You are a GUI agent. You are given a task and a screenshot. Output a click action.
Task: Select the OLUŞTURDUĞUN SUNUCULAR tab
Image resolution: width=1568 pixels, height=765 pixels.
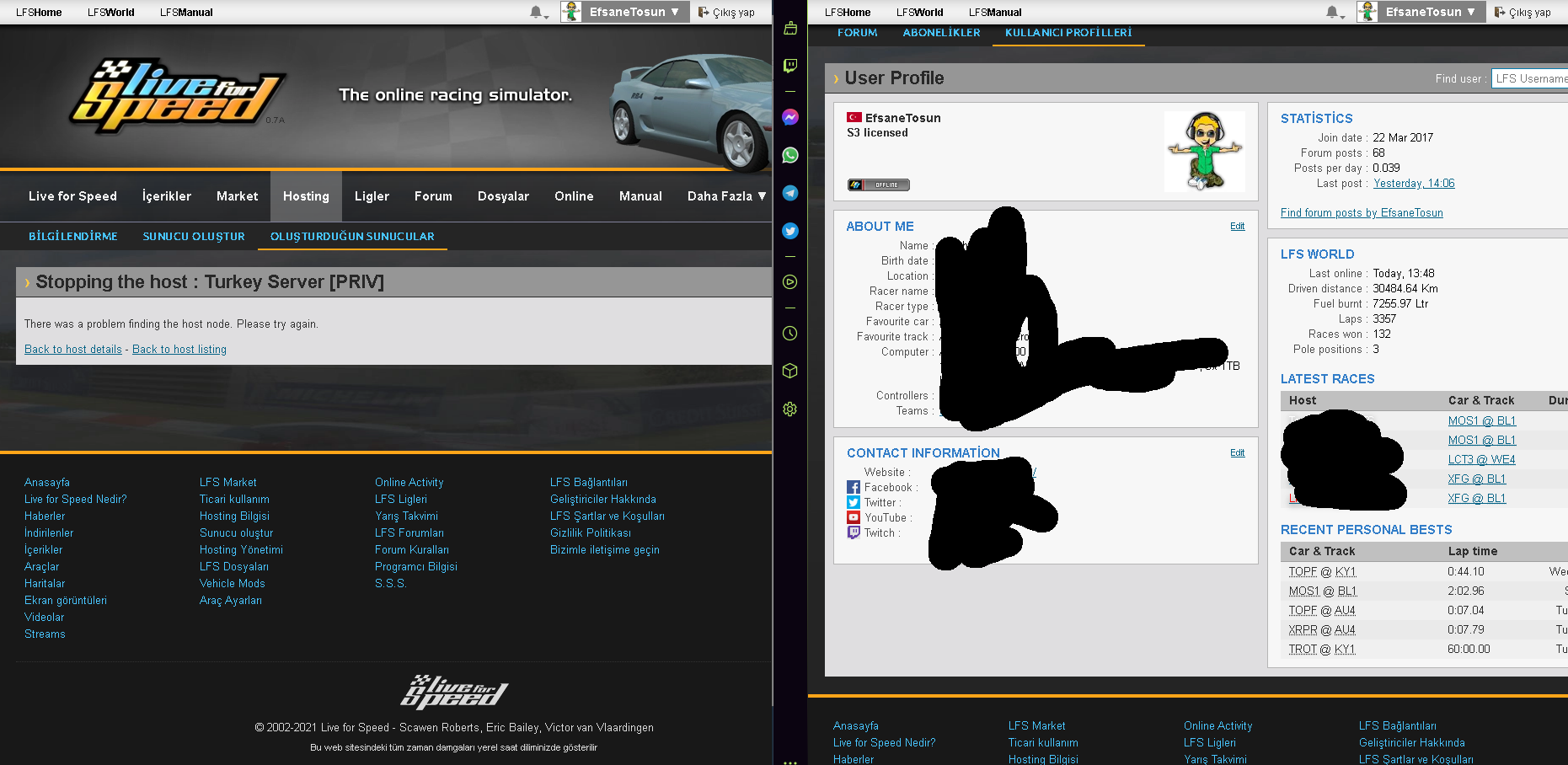[352, 236]
